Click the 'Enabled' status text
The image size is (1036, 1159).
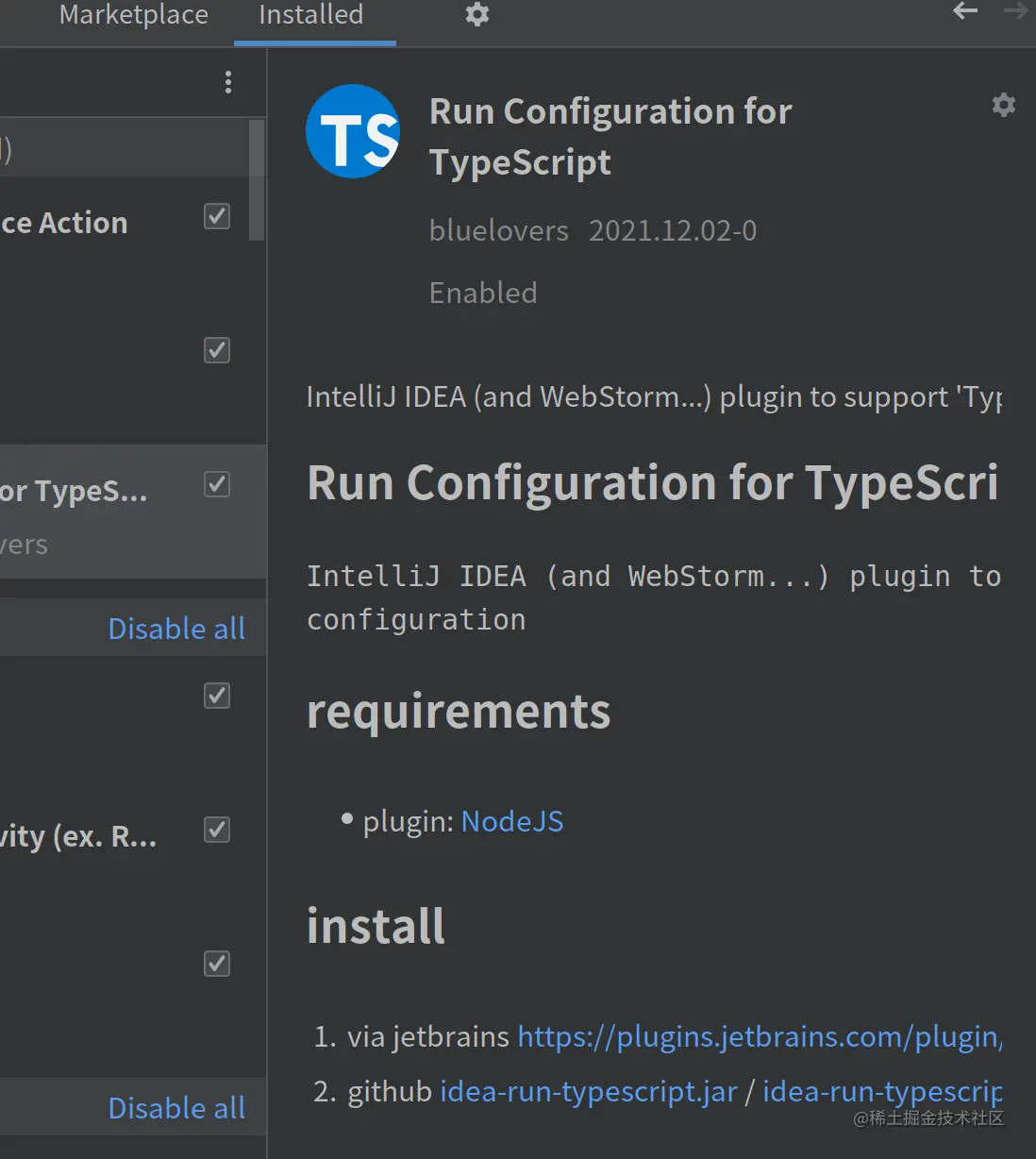point(483,294)
